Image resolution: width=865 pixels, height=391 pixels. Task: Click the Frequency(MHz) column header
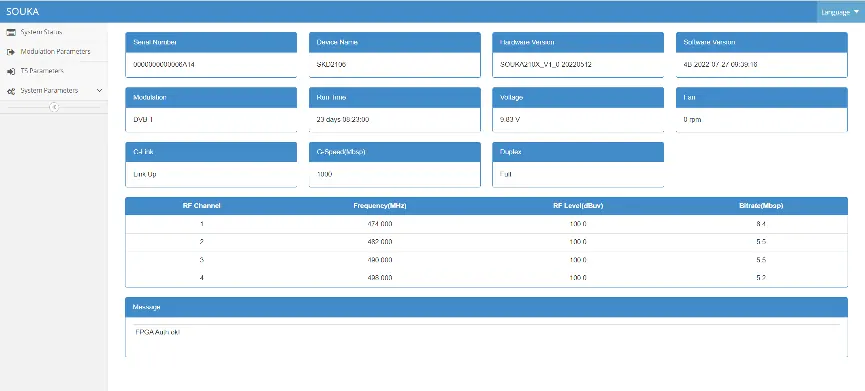[380, 206]
